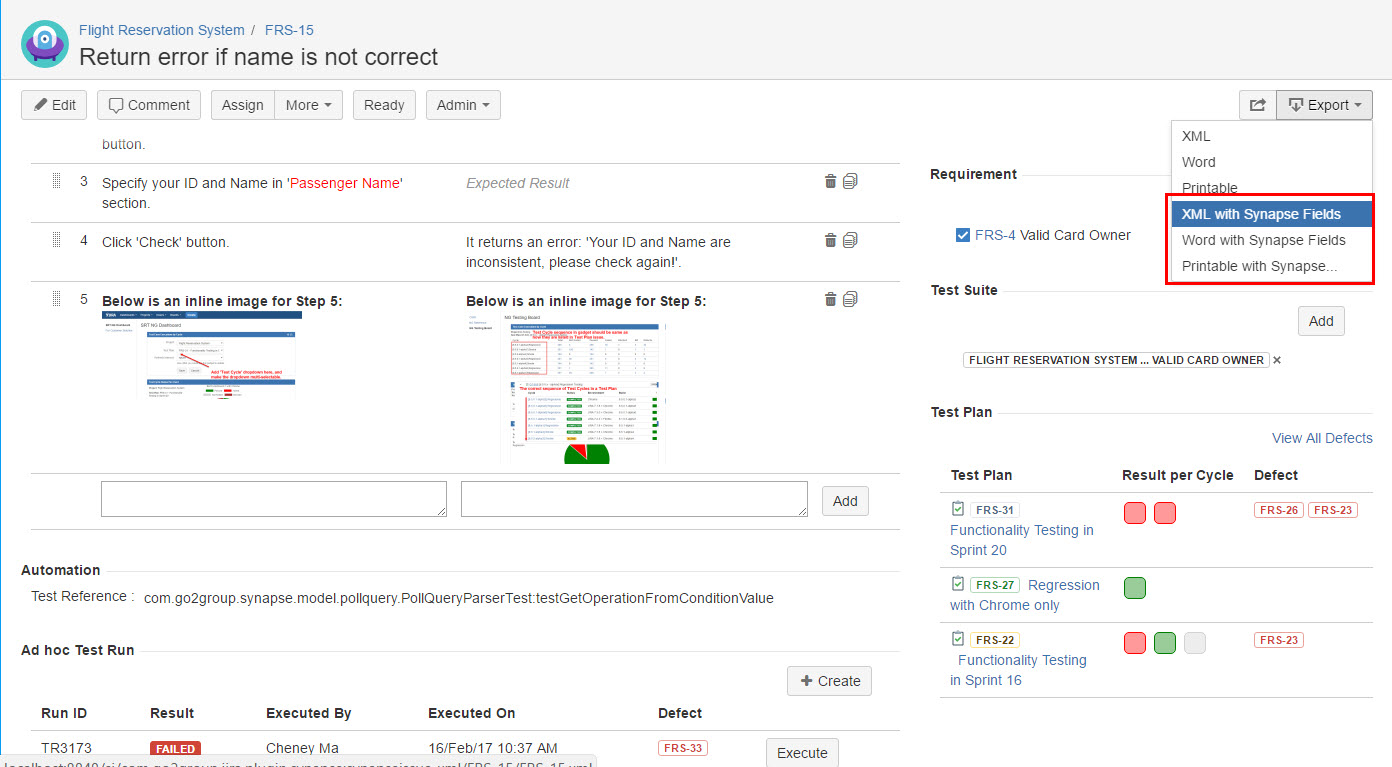Create a new ad hoc test run

click(829, 681)
